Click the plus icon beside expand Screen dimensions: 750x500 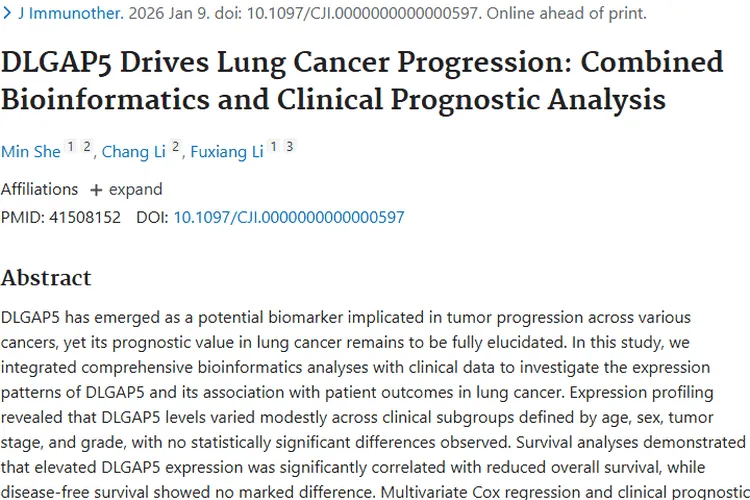(x=96, y=189)
